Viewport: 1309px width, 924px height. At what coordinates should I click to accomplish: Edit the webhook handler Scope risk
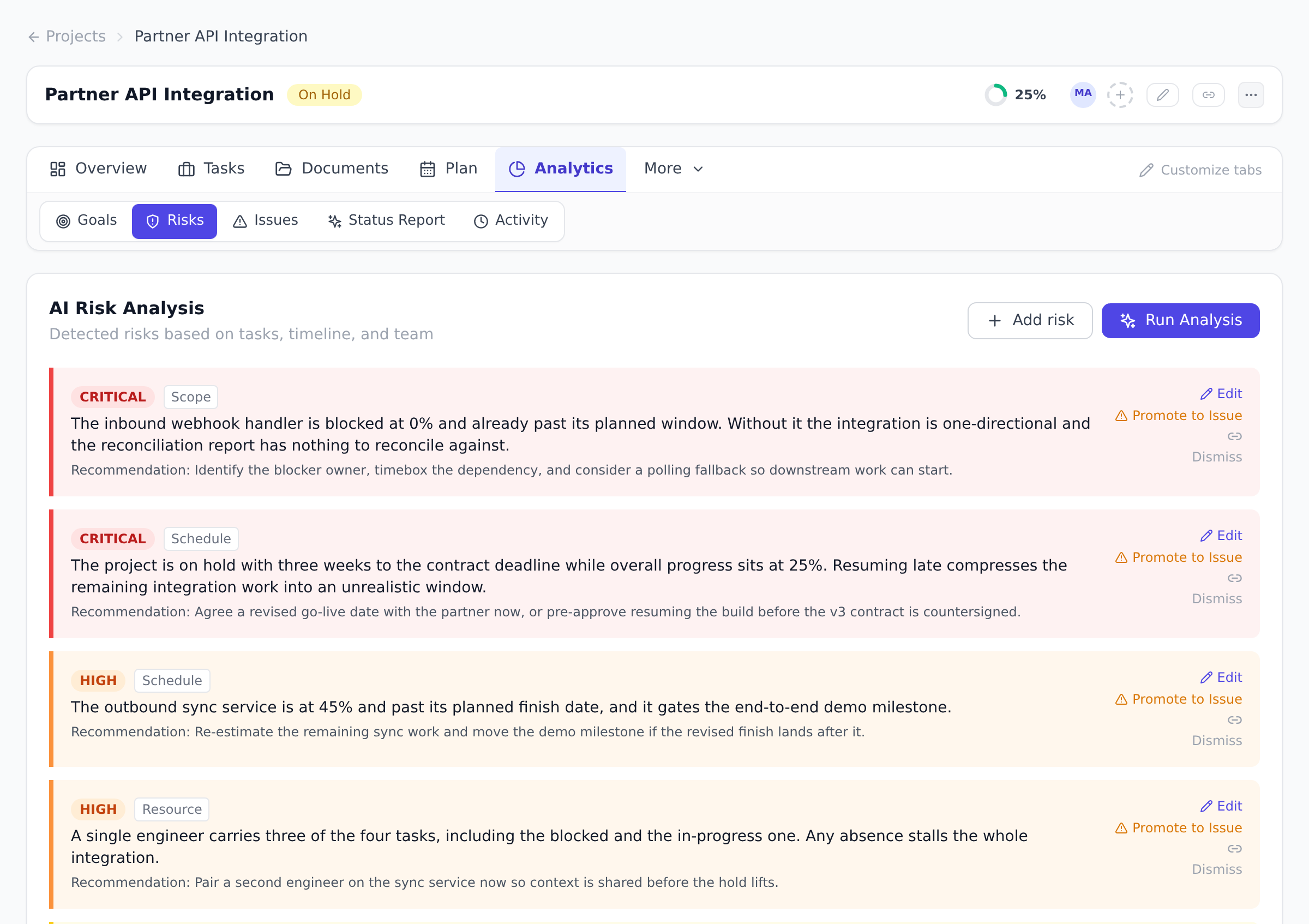1221,394
